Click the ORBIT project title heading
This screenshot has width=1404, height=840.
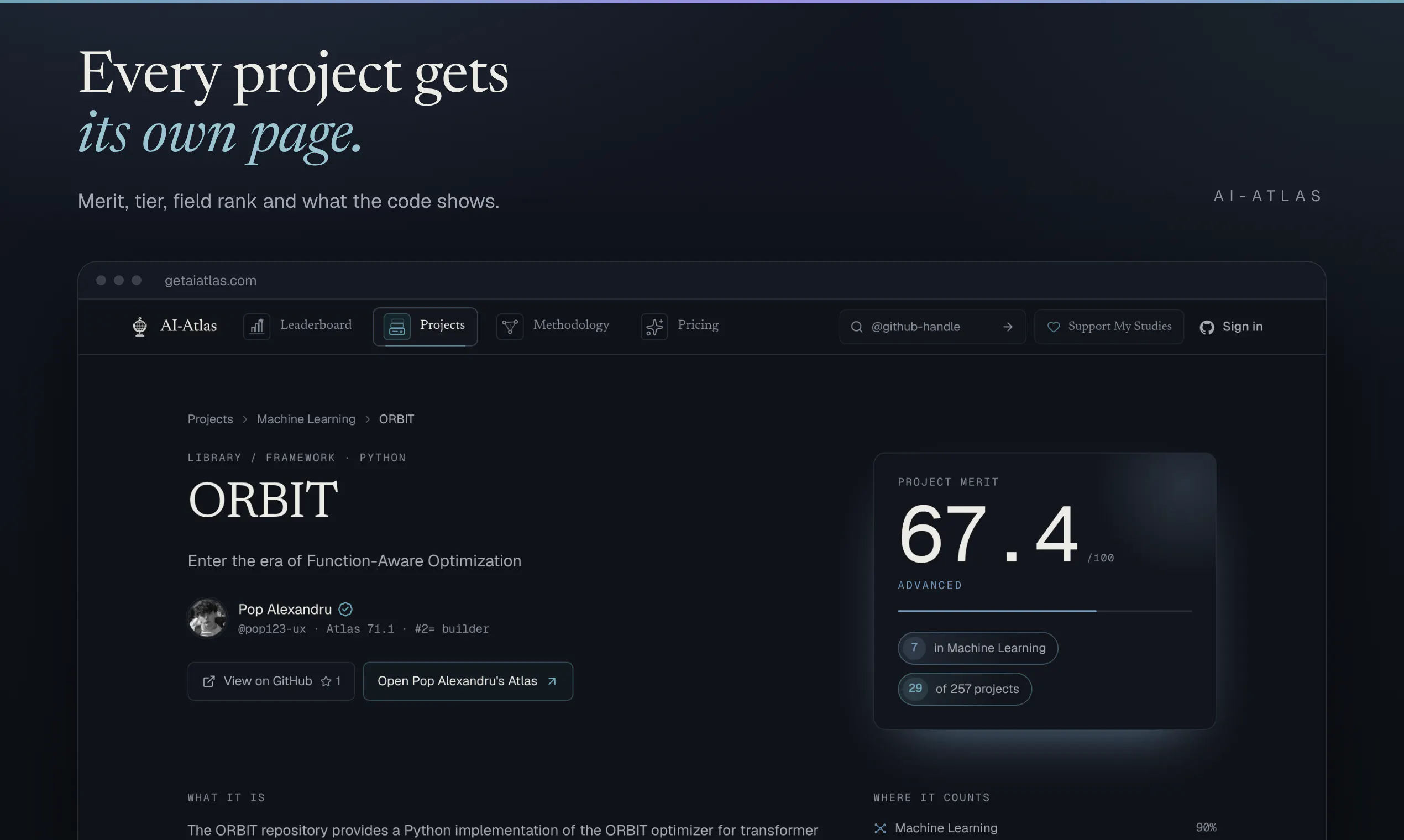click(x=263, y=499)
